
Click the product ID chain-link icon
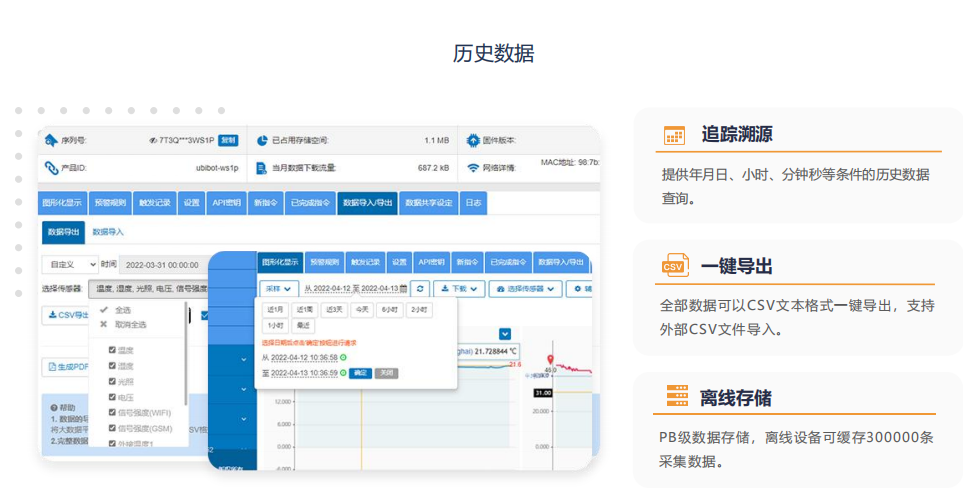pos(51,168)
